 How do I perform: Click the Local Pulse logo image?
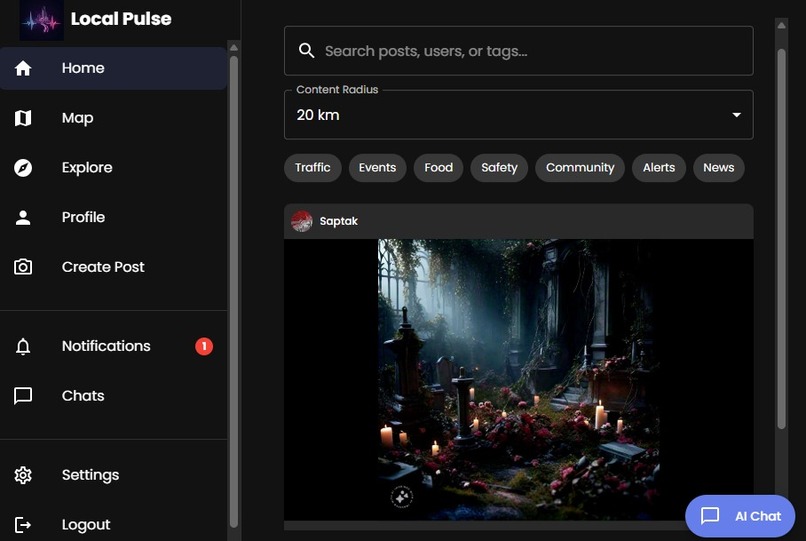click(42, 20)
